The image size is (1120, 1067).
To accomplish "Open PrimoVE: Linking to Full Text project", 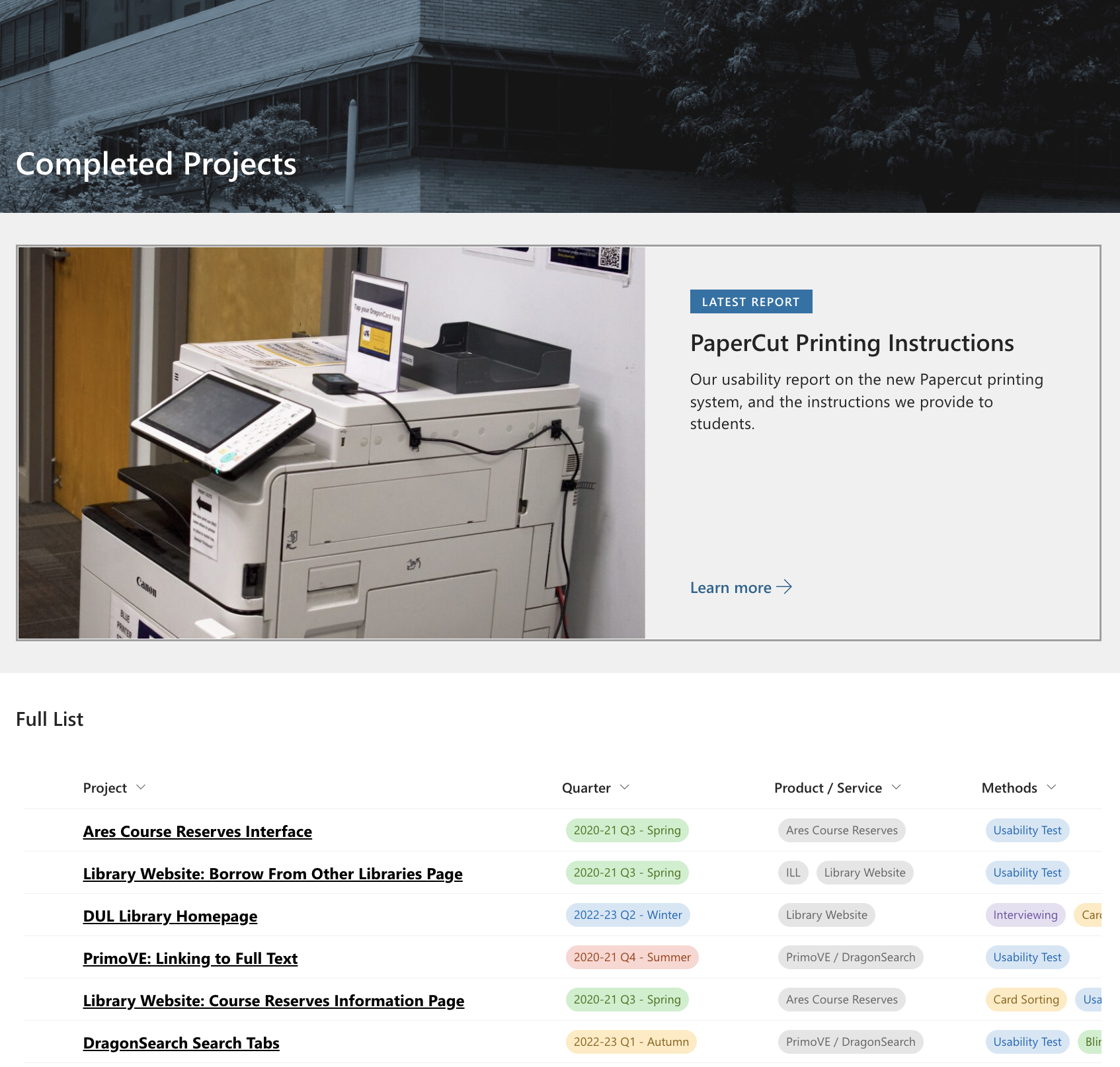I will coord(190,958).
